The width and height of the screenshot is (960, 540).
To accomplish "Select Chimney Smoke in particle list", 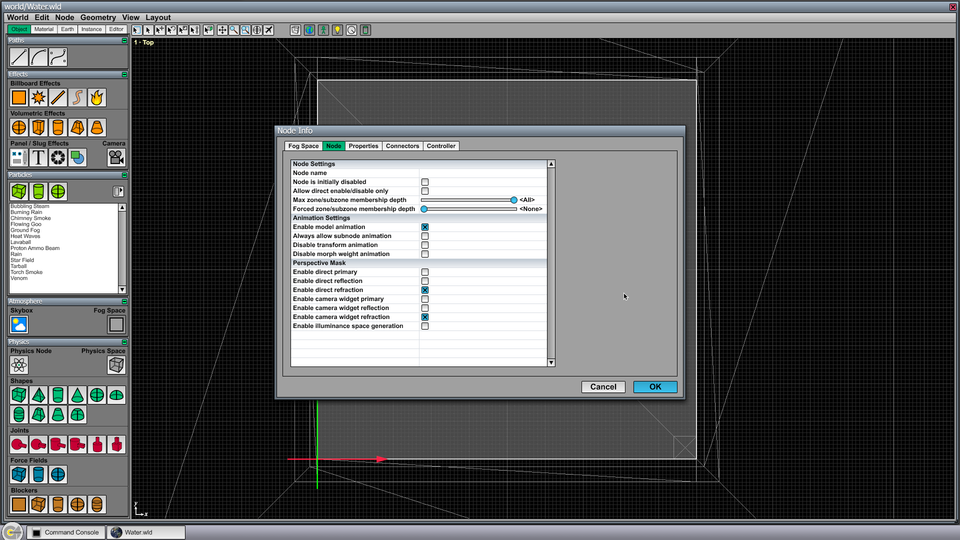I will pyautogui.click(x=31, y=218).
